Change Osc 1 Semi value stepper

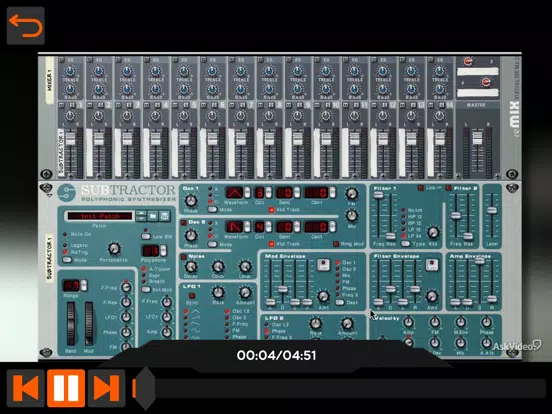pyautogui.click(x=297, y=193)
